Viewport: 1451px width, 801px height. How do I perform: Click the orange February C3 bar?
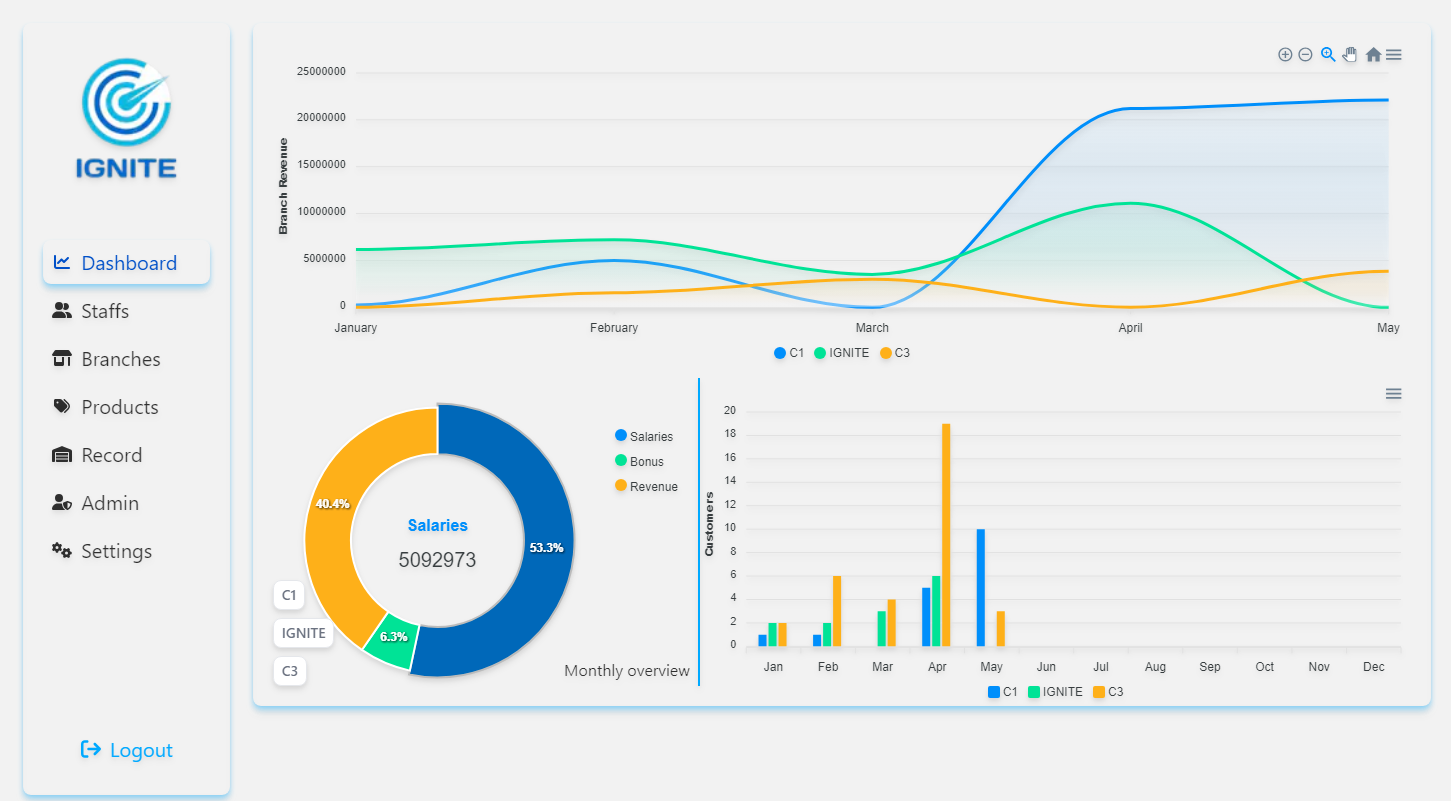tap(837, 611)
